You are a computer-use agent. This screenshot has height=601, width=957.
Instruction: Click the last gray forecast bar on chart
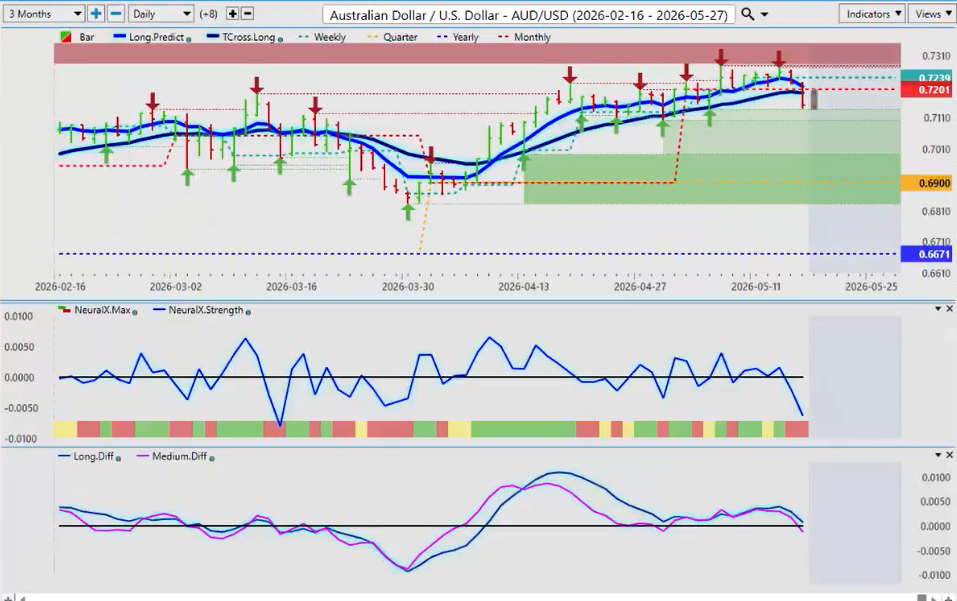[x=814, y=98]
